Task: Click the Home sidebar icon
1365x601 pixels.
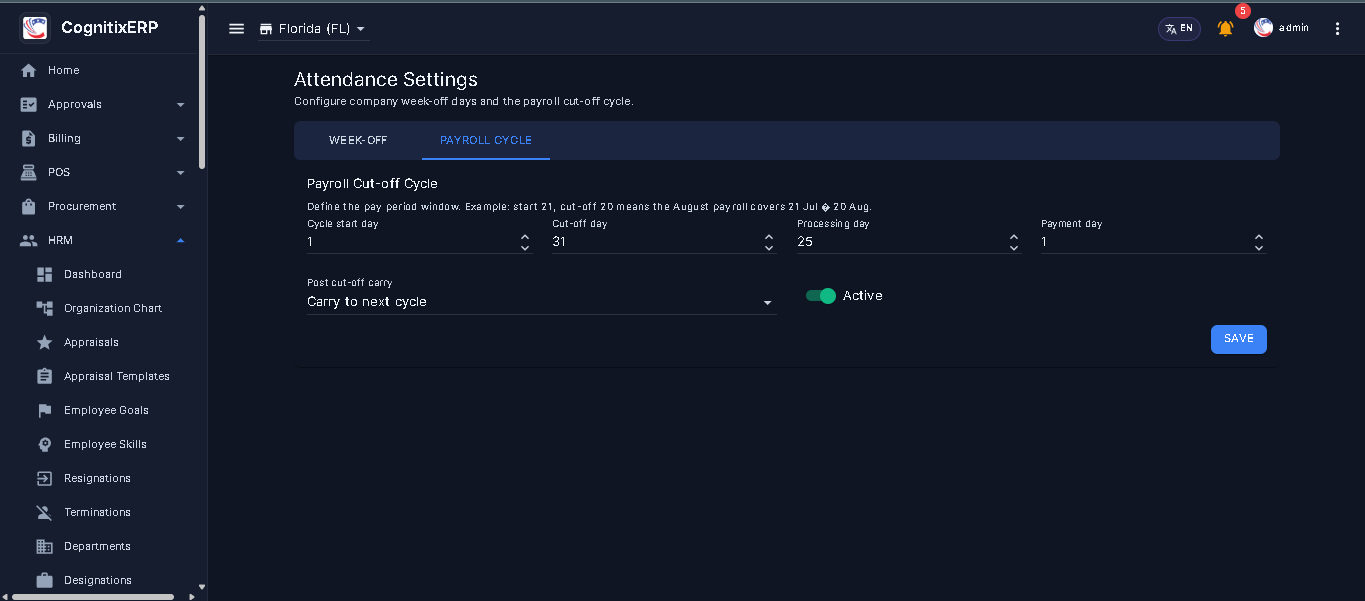Action: [x=29, y=70]
